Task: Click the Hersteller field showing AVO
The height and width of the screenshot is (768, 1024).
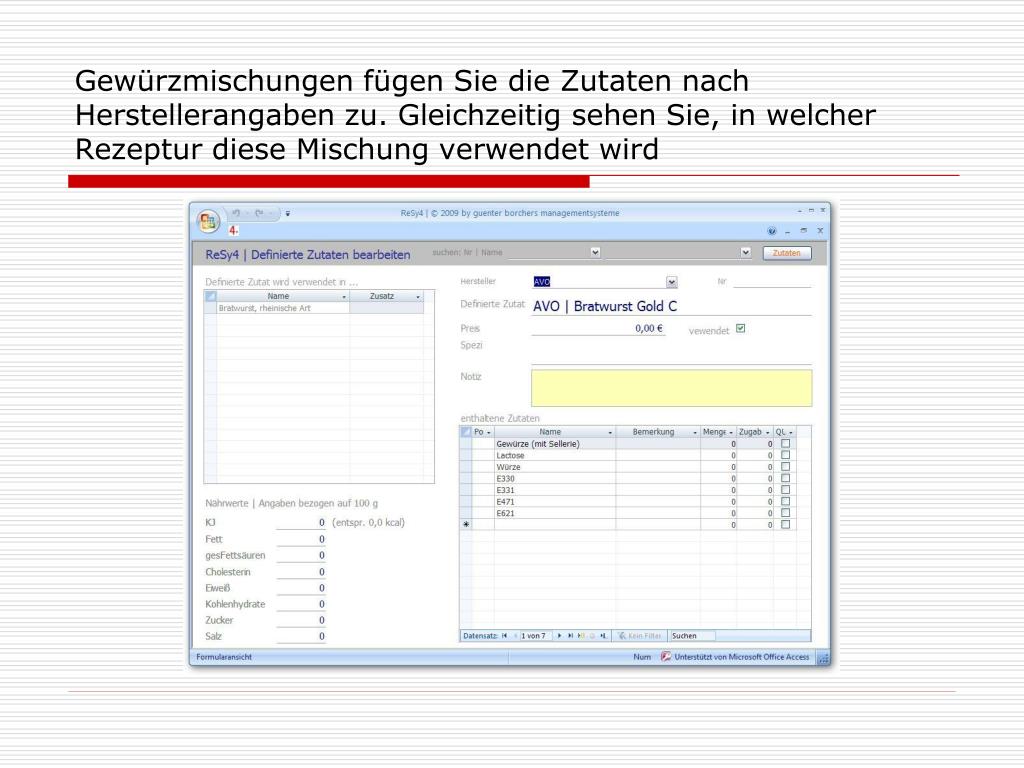Action: pyautogui.click(x=599, y=282)
